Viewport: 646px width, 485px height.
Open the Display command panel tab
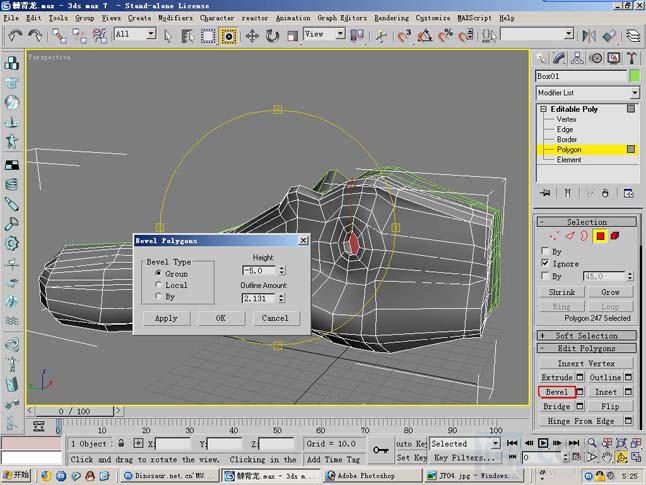coord(614,58)
